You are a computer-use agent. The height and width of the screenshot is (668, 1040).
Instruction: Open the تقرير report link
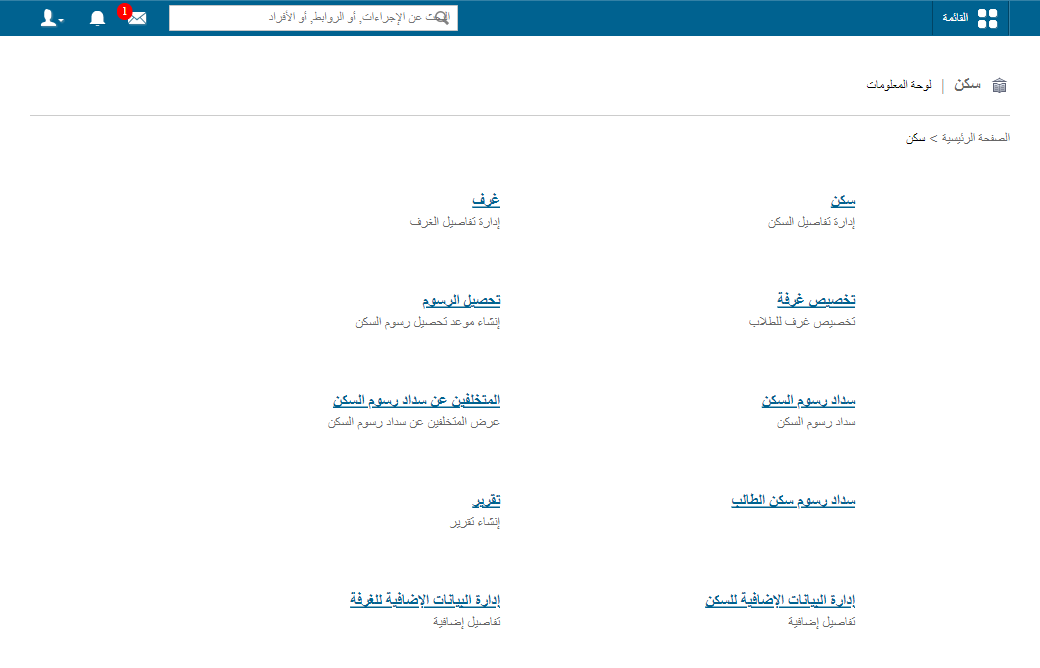(486, 500)
